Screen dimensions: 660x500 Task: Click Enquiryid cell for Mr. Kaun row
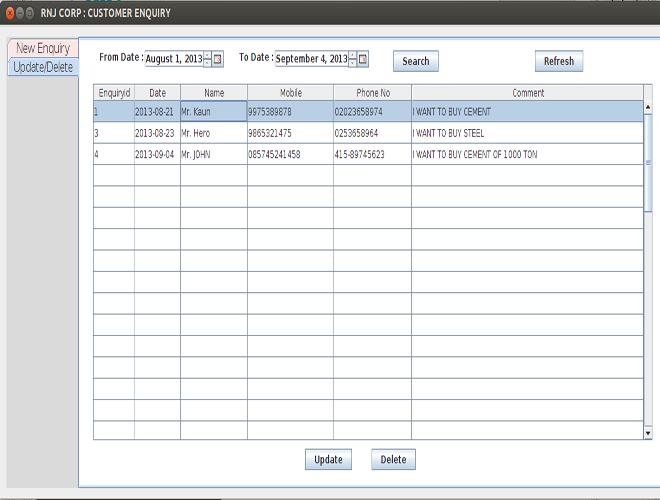[114, 112]
